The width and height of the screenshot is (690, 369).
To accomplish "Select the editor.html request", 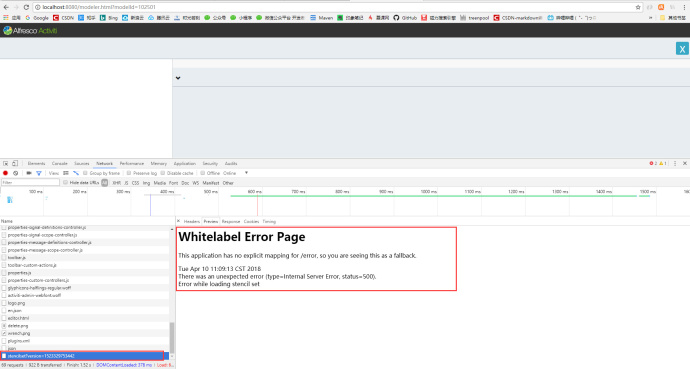I will (x=84, y=318).
